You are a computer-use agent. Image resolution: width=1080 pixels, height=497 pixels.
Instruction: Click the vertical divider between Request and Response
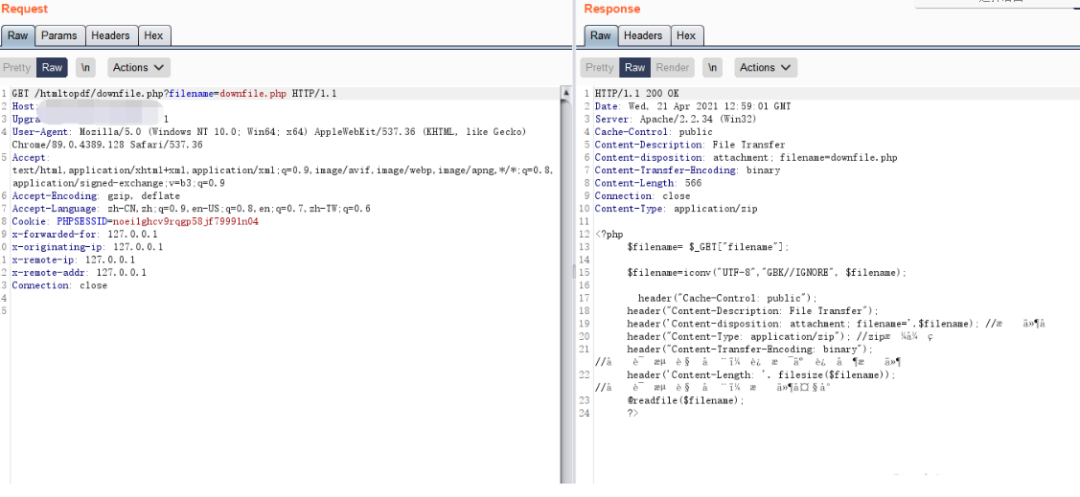point(574,250)
